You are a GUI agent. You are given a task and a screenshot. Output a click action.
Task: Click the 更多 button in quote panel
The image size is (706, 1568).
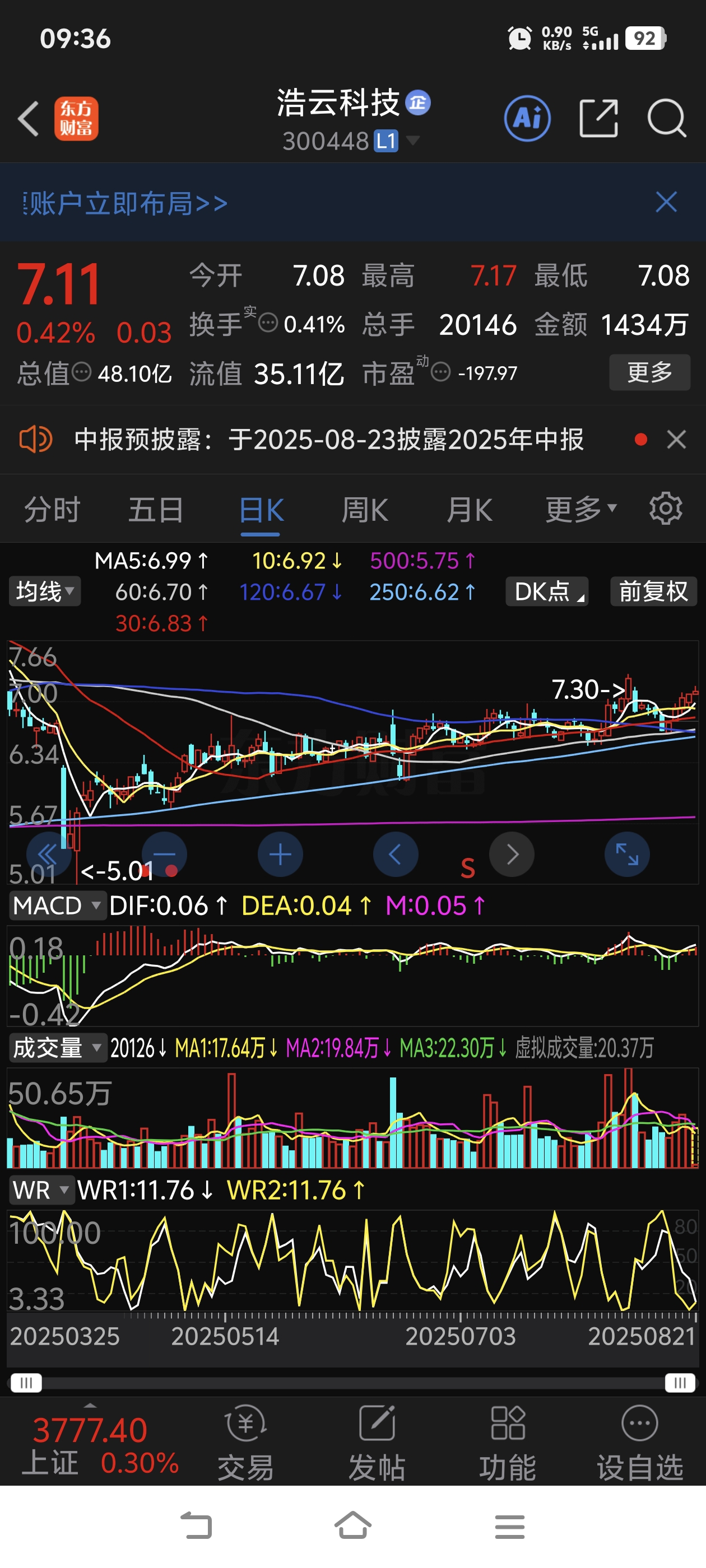click(x=649, y=372)
